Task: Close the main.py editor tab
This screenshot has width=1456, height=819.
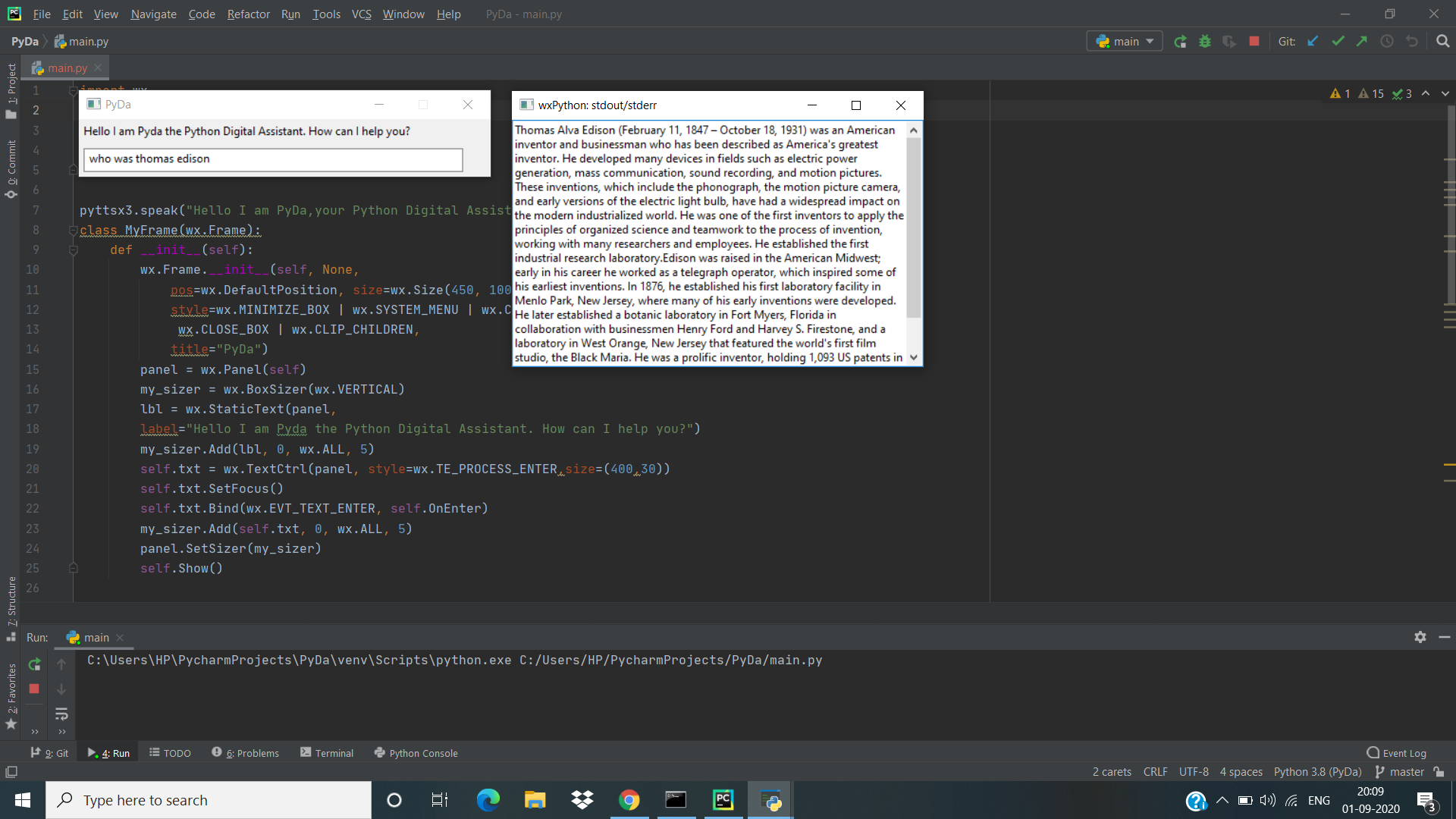Action: click(x=98, y=68)
